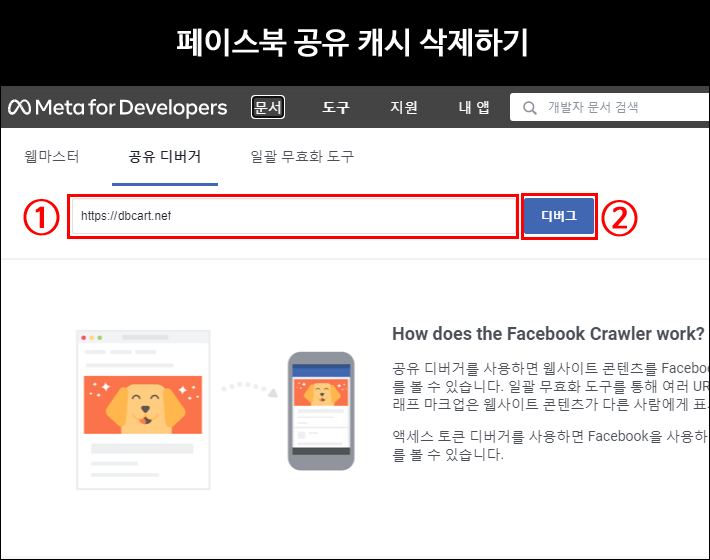Go to 내 앱 in the navbar

474,107
